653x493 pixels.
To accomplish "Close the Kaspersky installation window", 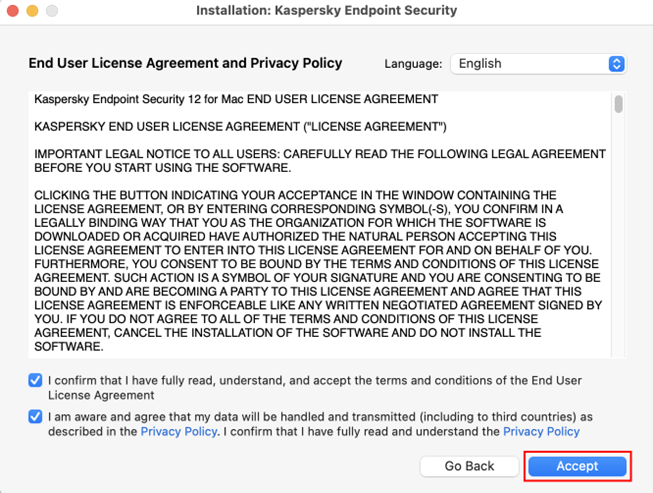I will (13, 11).
